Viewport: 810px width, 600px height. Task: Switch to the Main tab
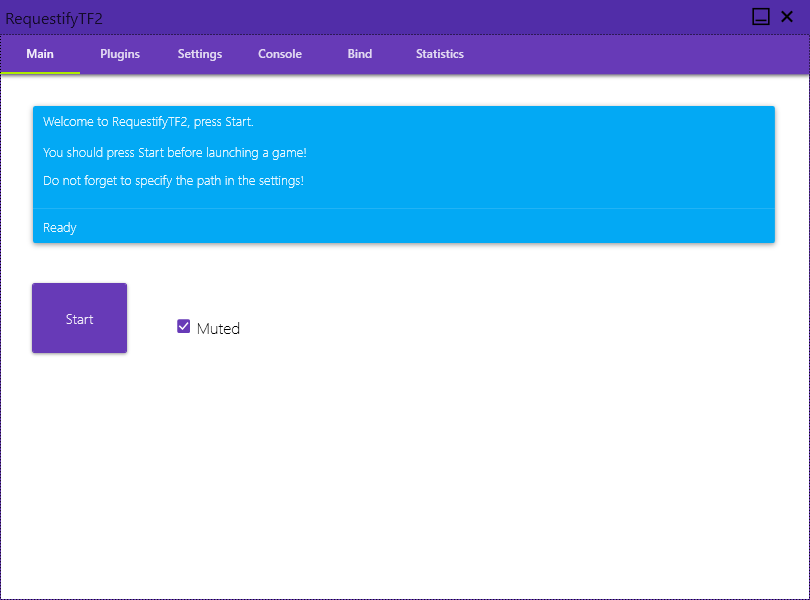[x=40, y=54]
